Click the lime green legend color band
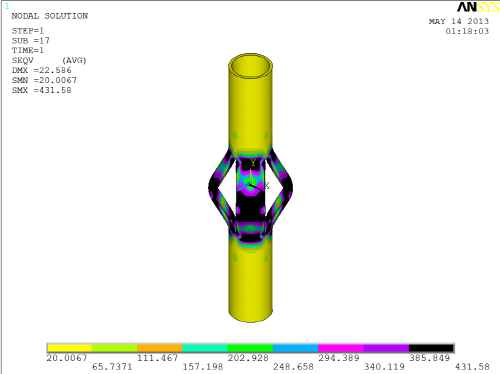This screenshot has width=500, height=374. [115, 348]
